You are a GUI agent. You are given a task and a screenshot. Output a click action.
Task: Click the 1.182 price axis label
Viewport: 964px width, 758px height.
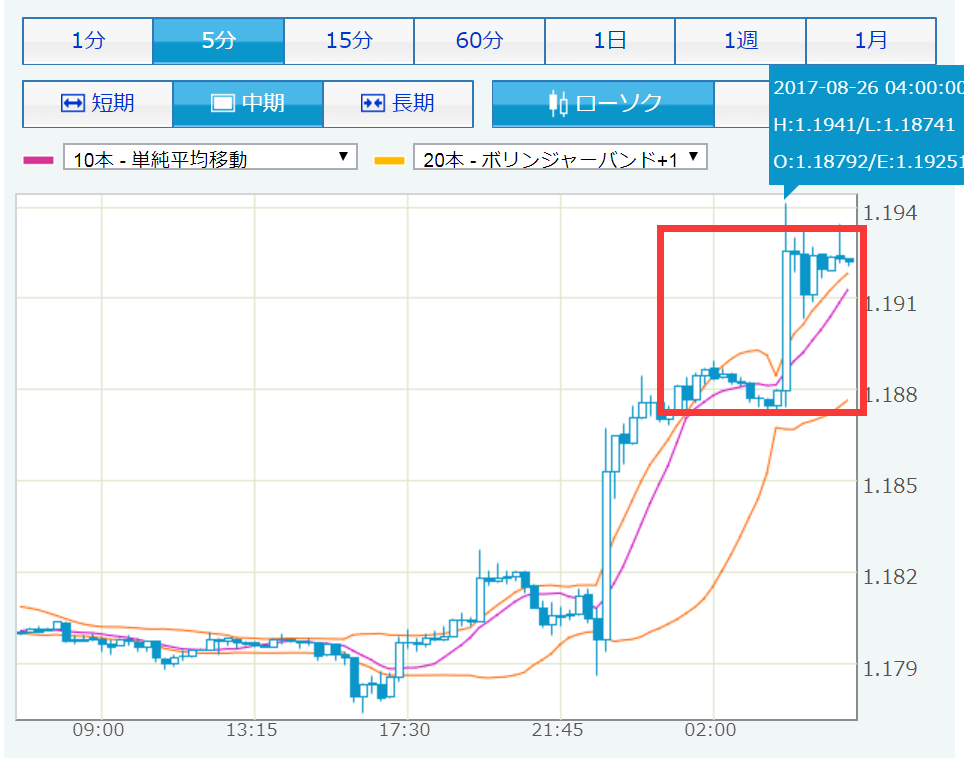(890, 577)
